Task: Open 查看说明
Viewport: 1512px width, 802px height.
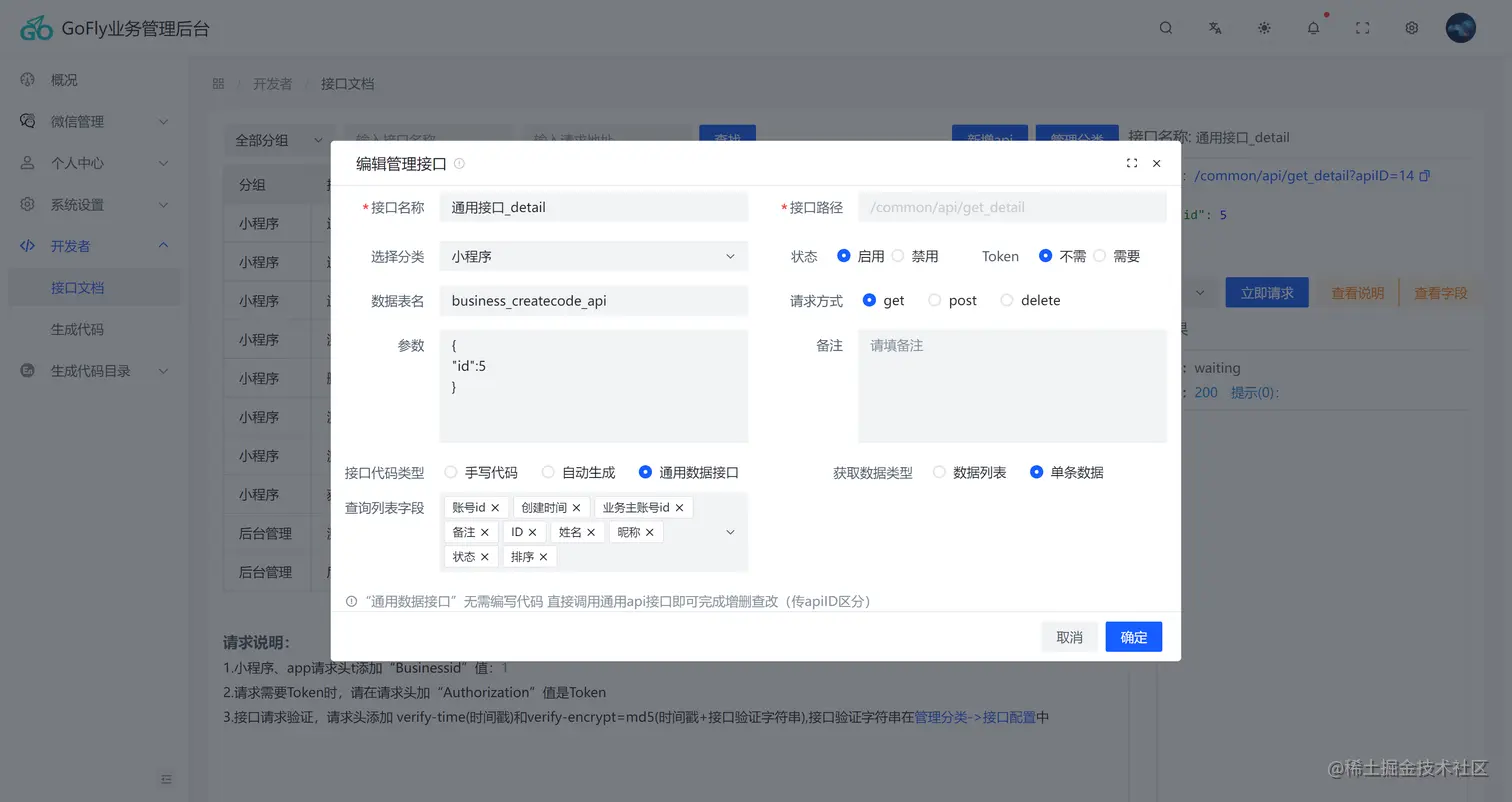Action: point(1357,293)
